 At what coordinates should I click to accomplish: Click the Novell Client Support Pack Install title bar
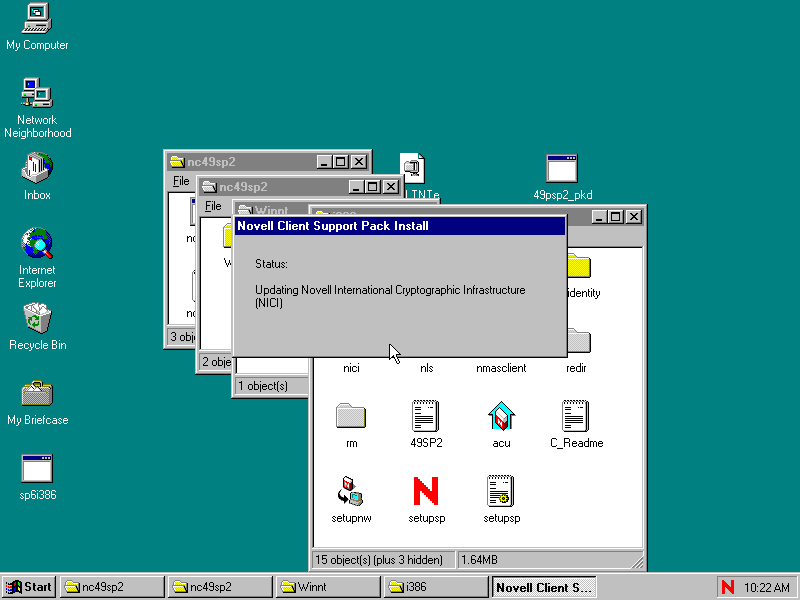coord(399,226)
